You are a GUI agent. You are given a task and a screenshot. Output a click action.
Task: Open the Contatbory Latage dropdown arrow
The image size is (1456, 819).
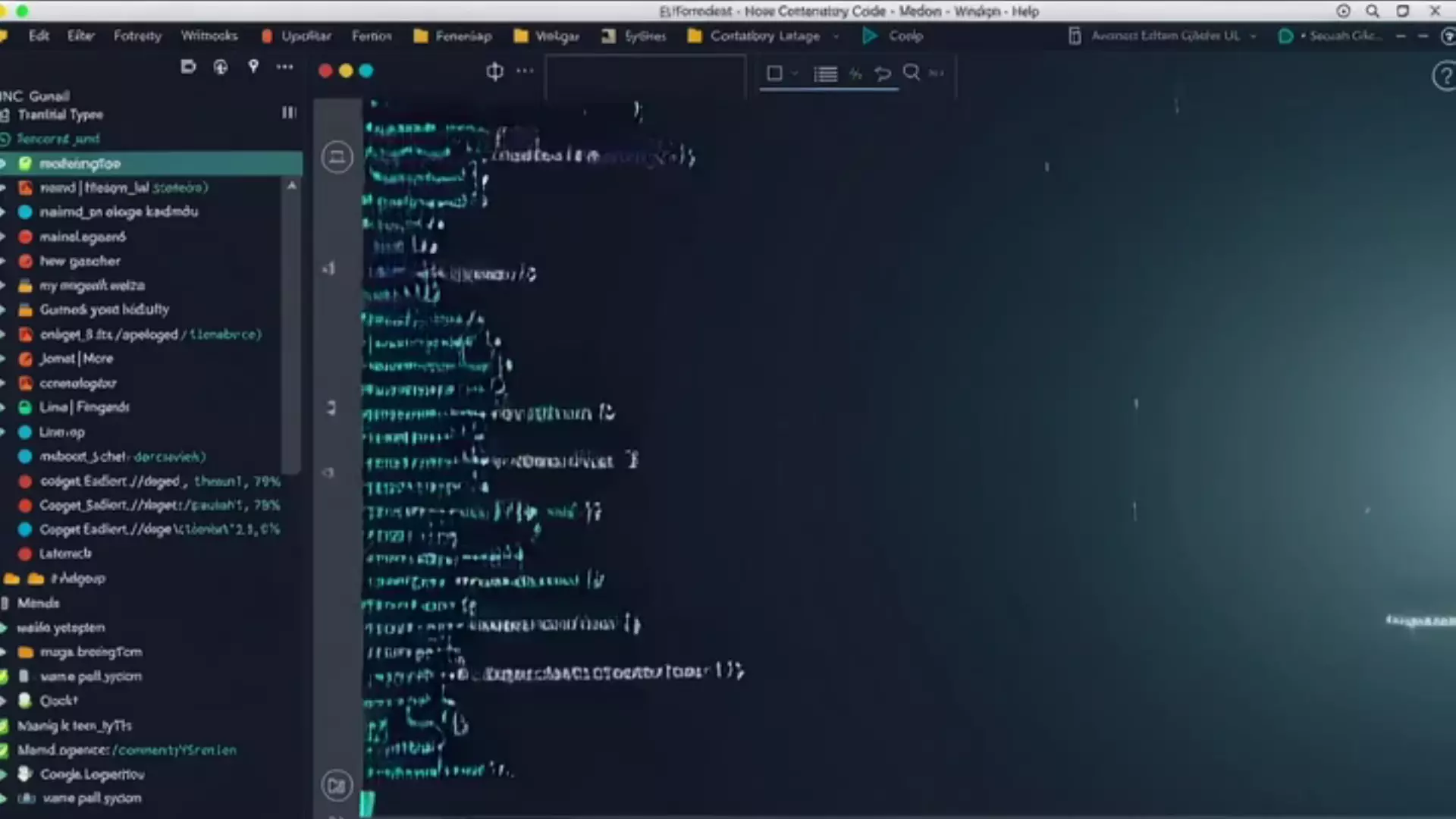tap(836, 36)
